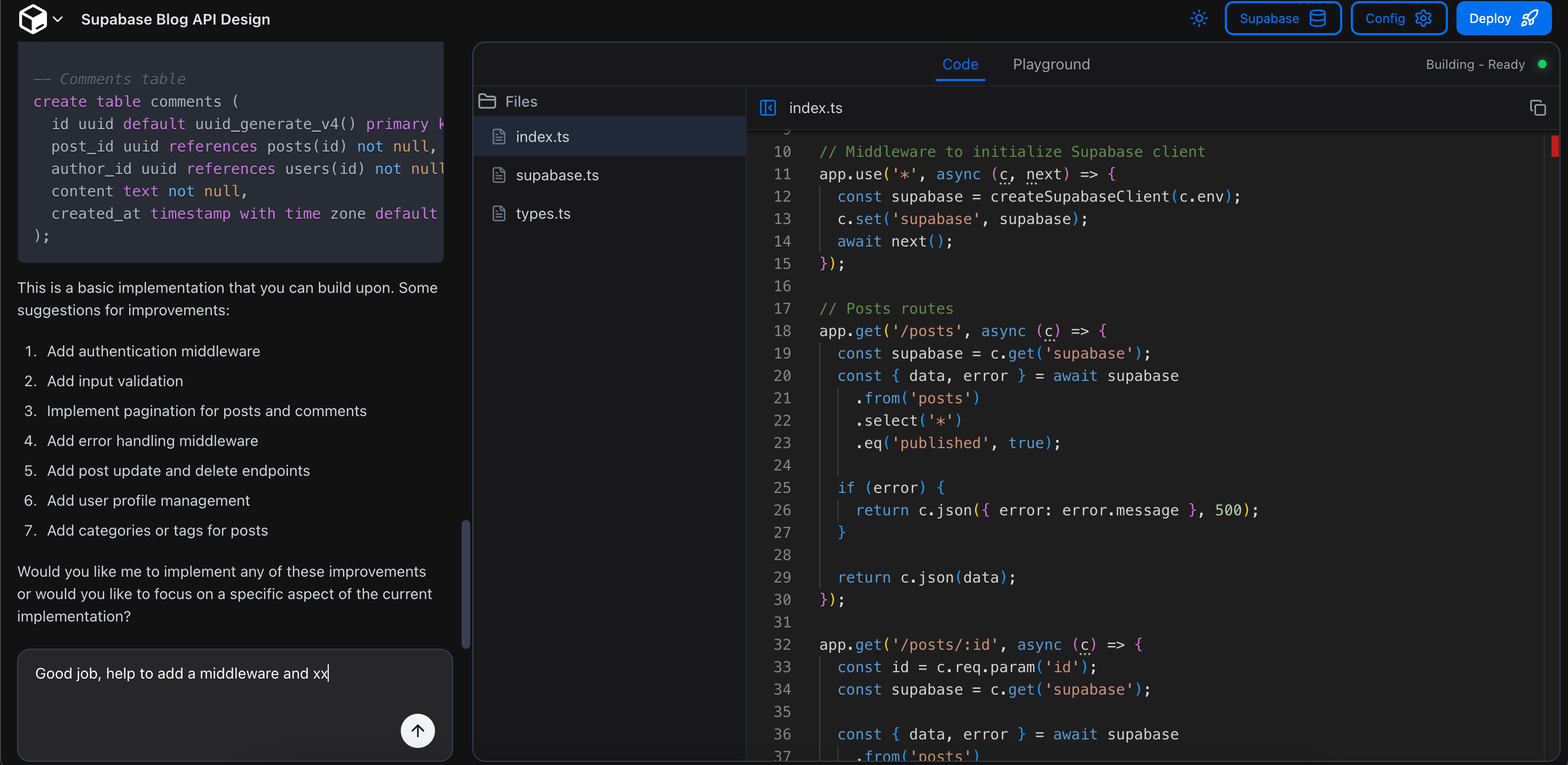Send message with the arrow-up button
This screenshot has width=1568, height=765.
point(417,730)
